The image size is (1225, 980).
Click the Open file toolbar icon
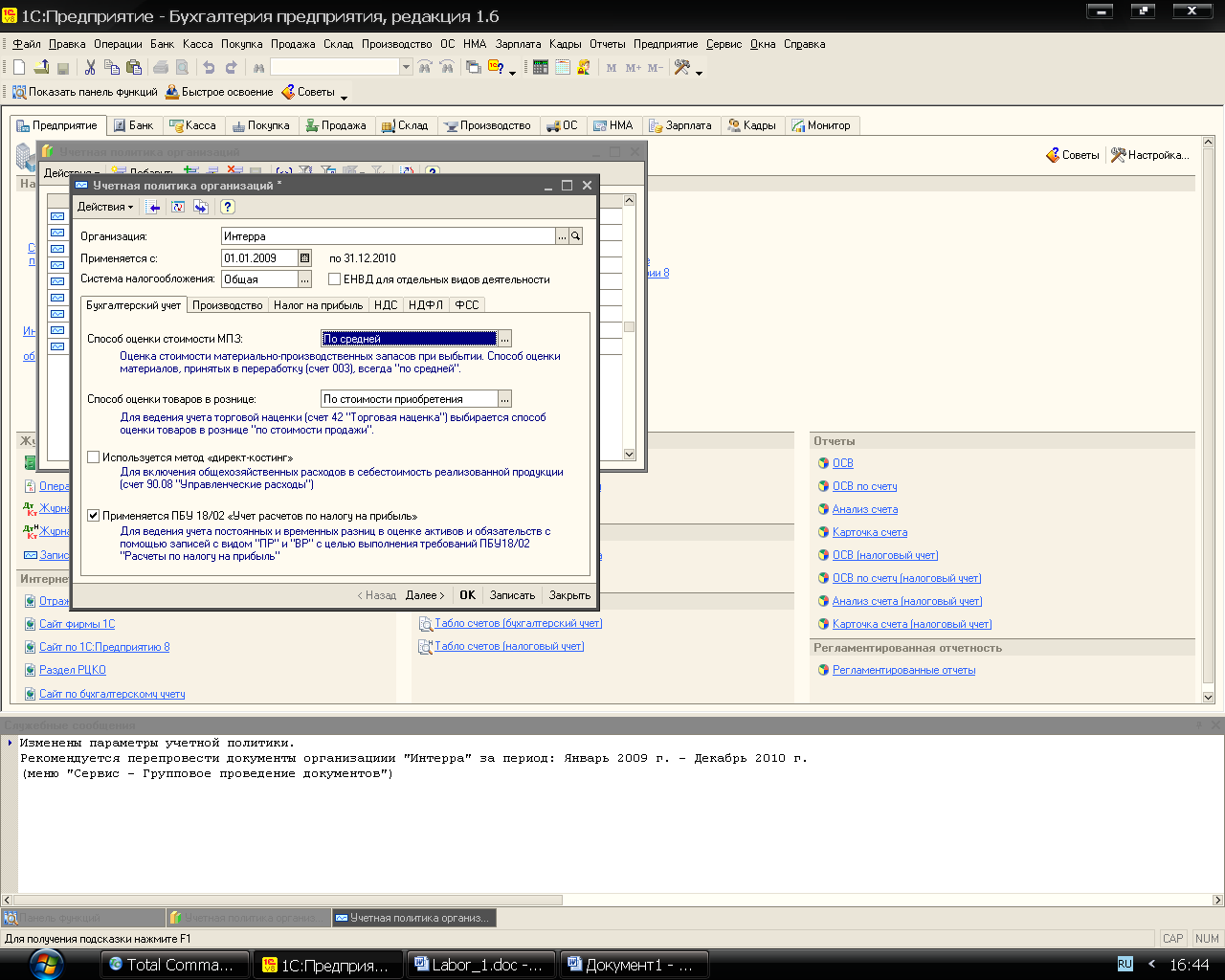tap(41, 67)
